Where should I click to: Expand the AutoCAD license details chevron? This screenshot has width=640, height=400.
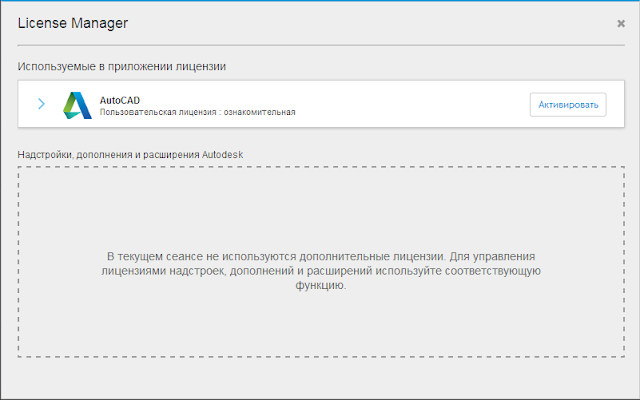[x=41, y=104]
